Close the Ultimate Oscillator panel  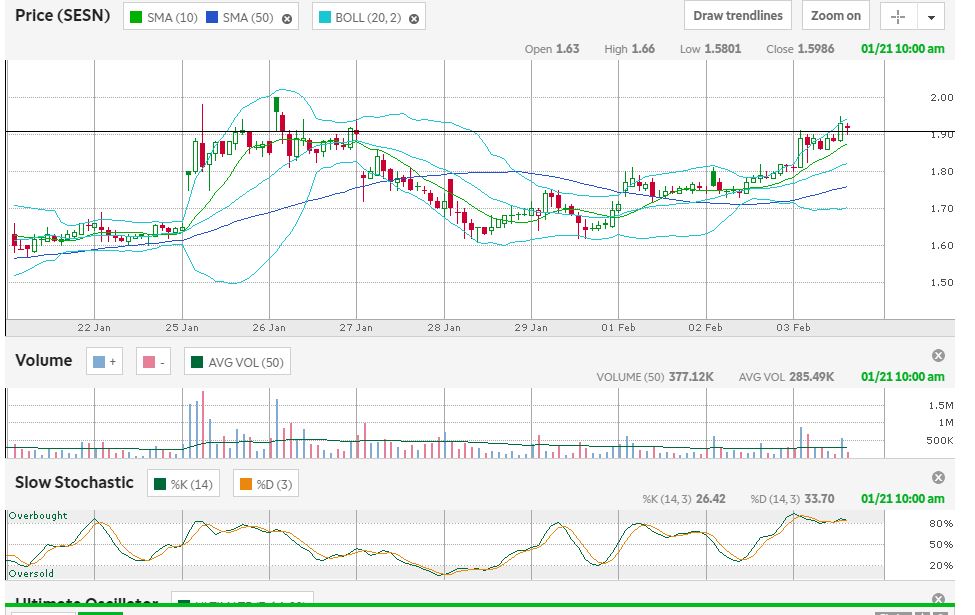[938, 599]
